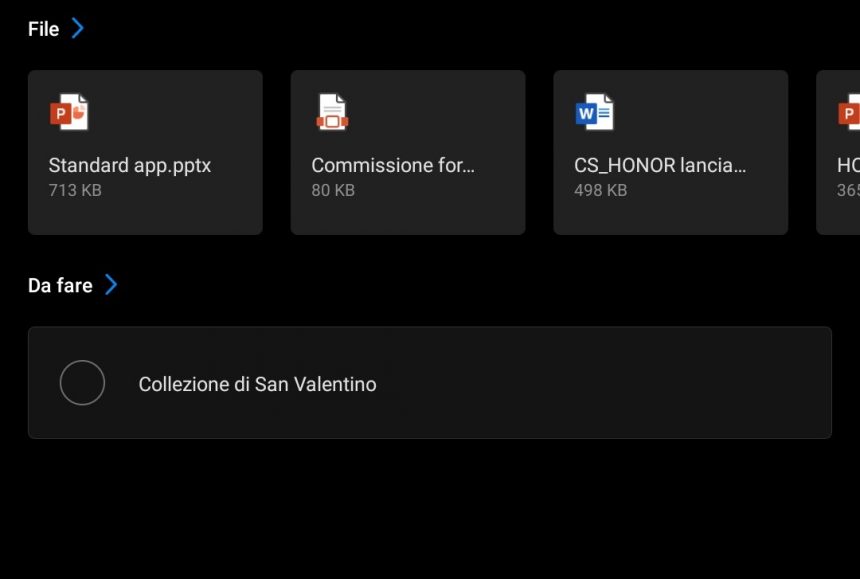Mark Collezione di San Valentino as done
The height and width of the screenshot is (579, 860).
click(82, 383)
